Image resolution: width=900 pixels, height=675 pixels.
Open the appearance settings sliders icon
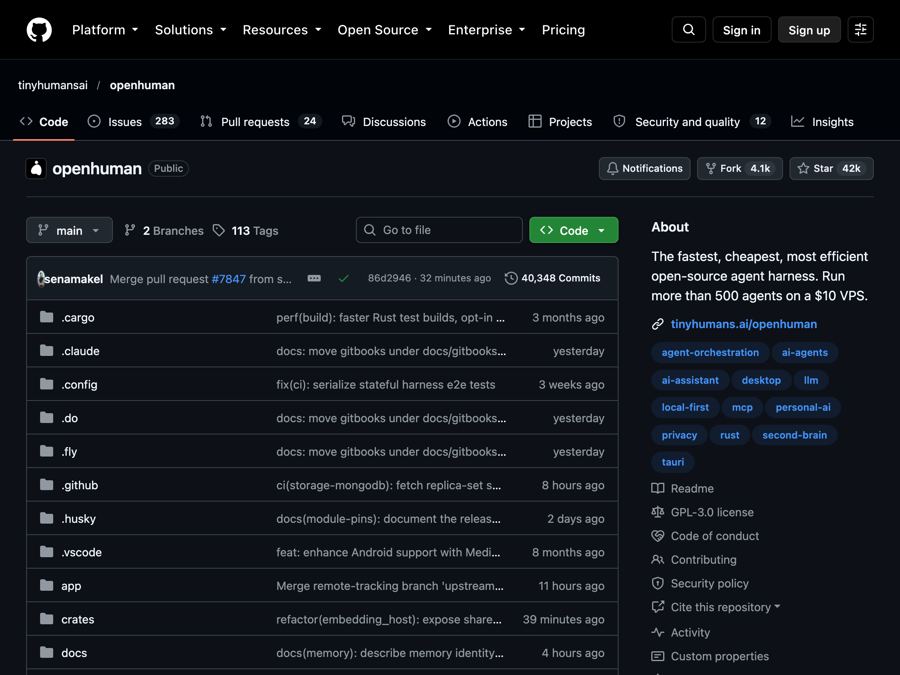[860, 30]
